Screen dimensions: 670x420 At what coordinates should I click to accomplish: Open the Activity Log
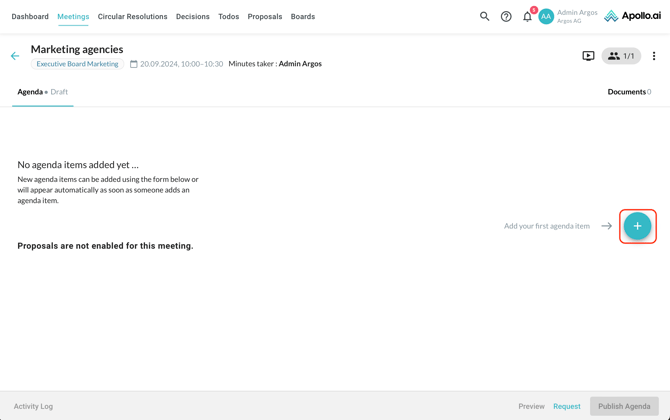[x=33, y=406]
